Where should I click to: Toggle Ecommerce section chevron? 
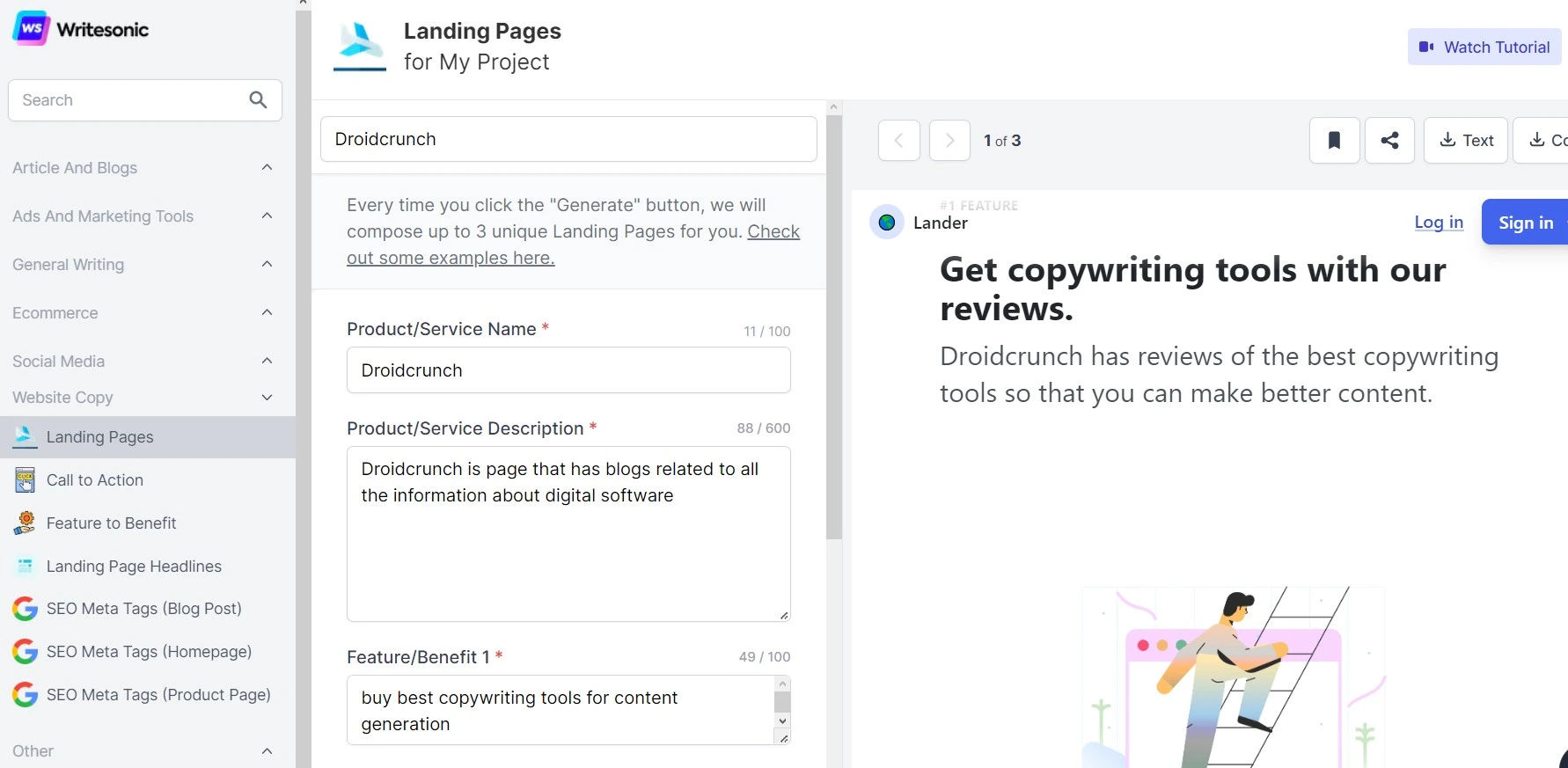(267, 312)
